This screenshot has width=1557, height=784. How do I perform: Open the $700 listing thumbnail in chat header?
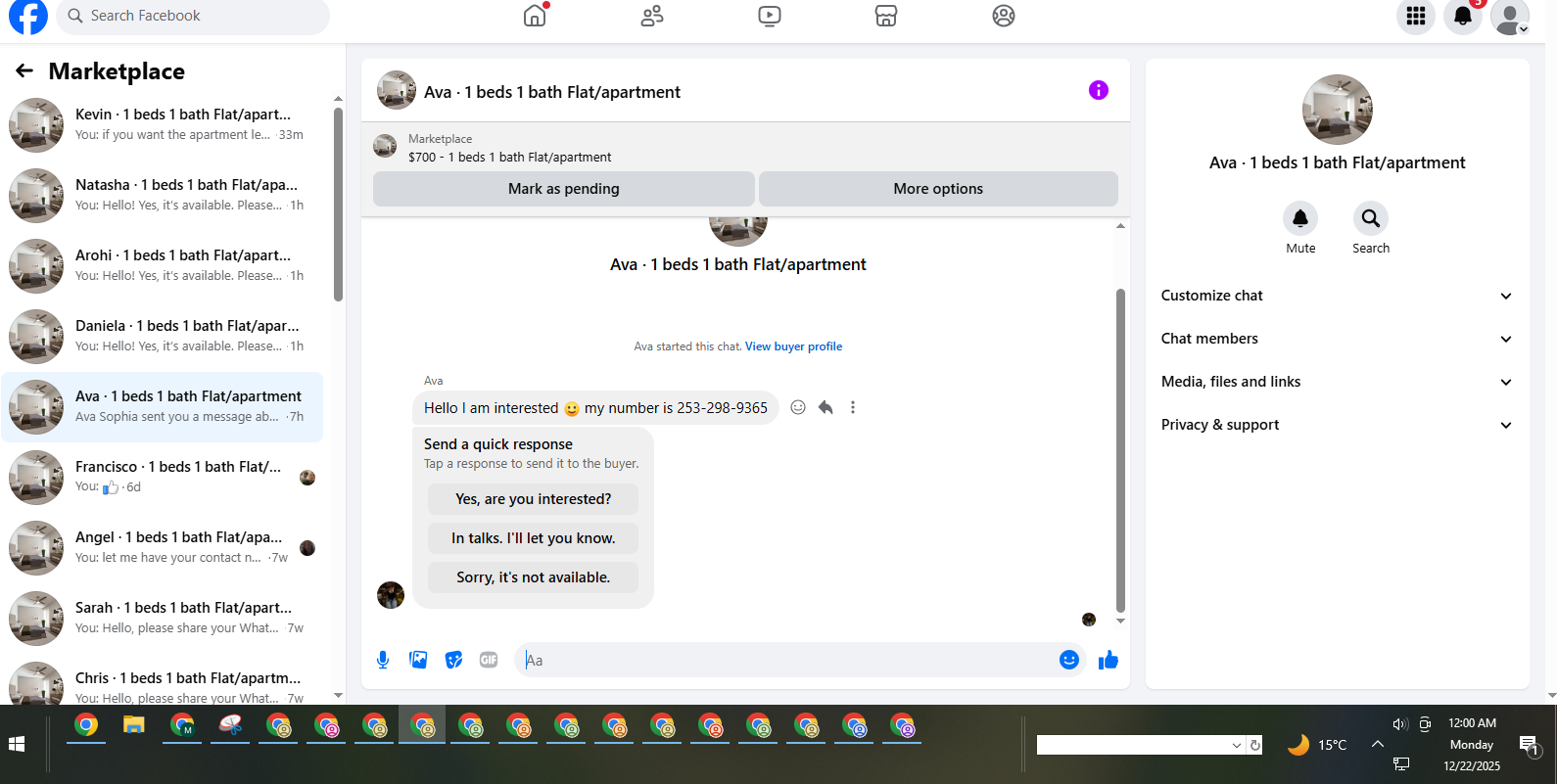pyautogui.click(x=385, y=147)
